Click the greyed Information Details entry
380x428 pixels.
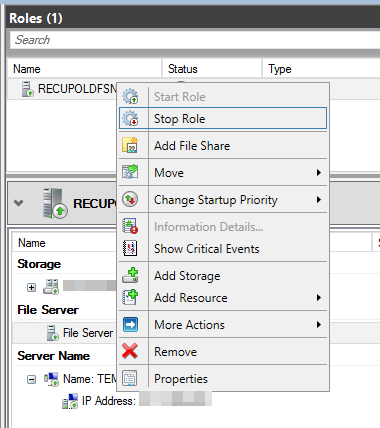pyautogui.click(x=223, y=227)
